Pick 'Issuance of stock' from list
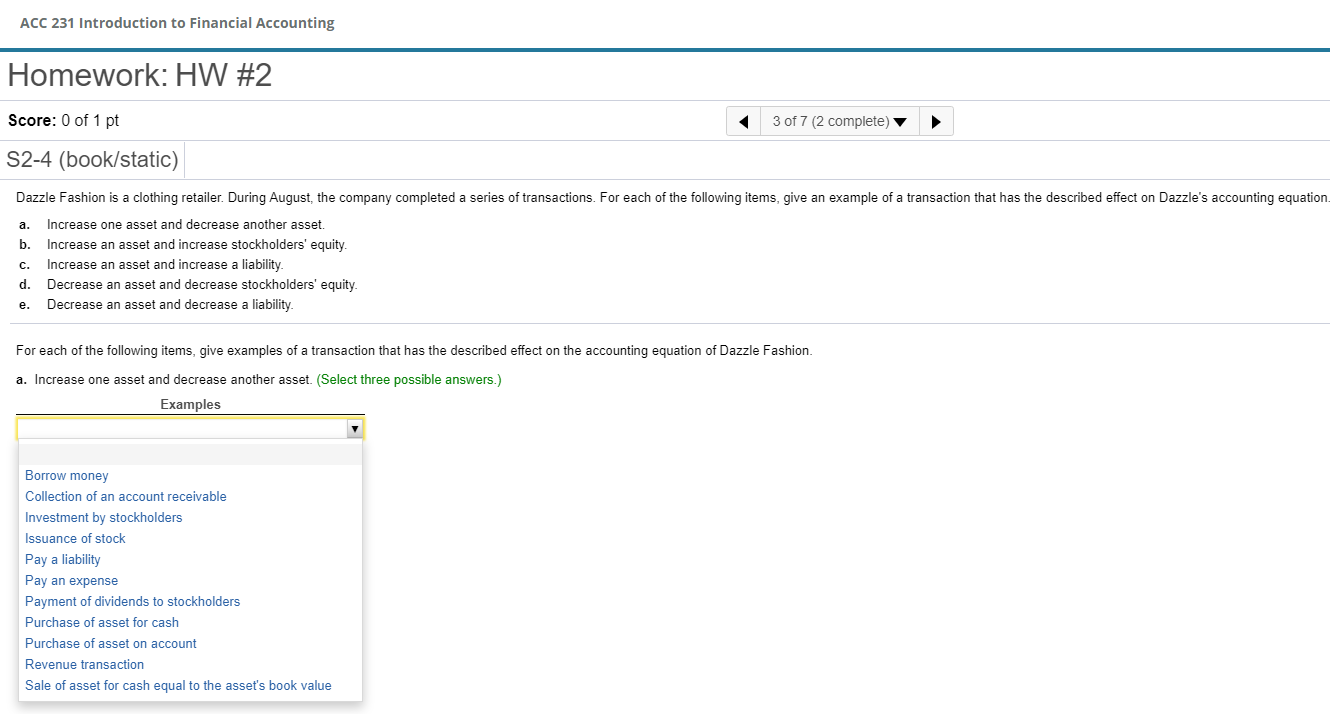Screen dimensions: 1330x714 coord(76,539)
